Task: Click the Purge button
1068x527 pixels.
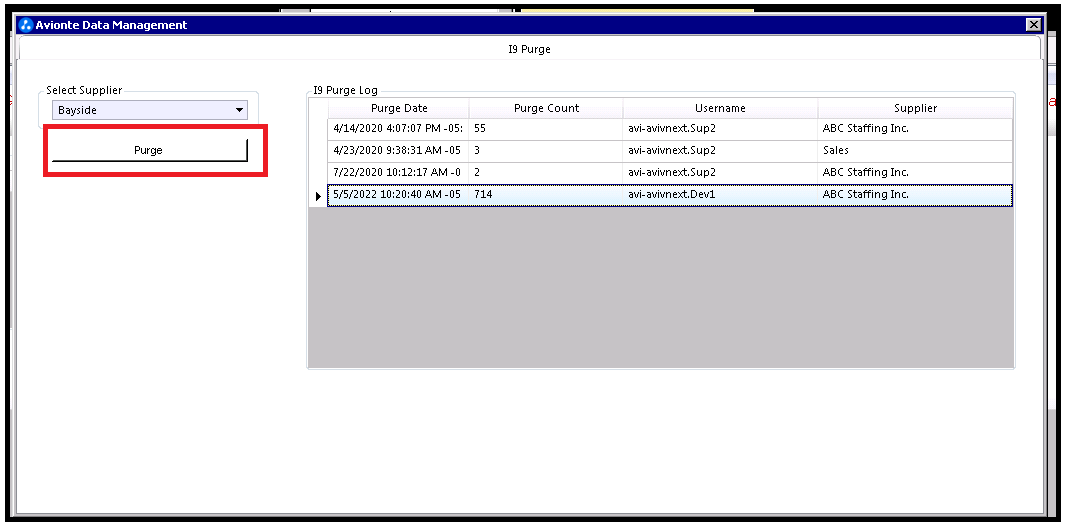Action: (x=150, y=150)
